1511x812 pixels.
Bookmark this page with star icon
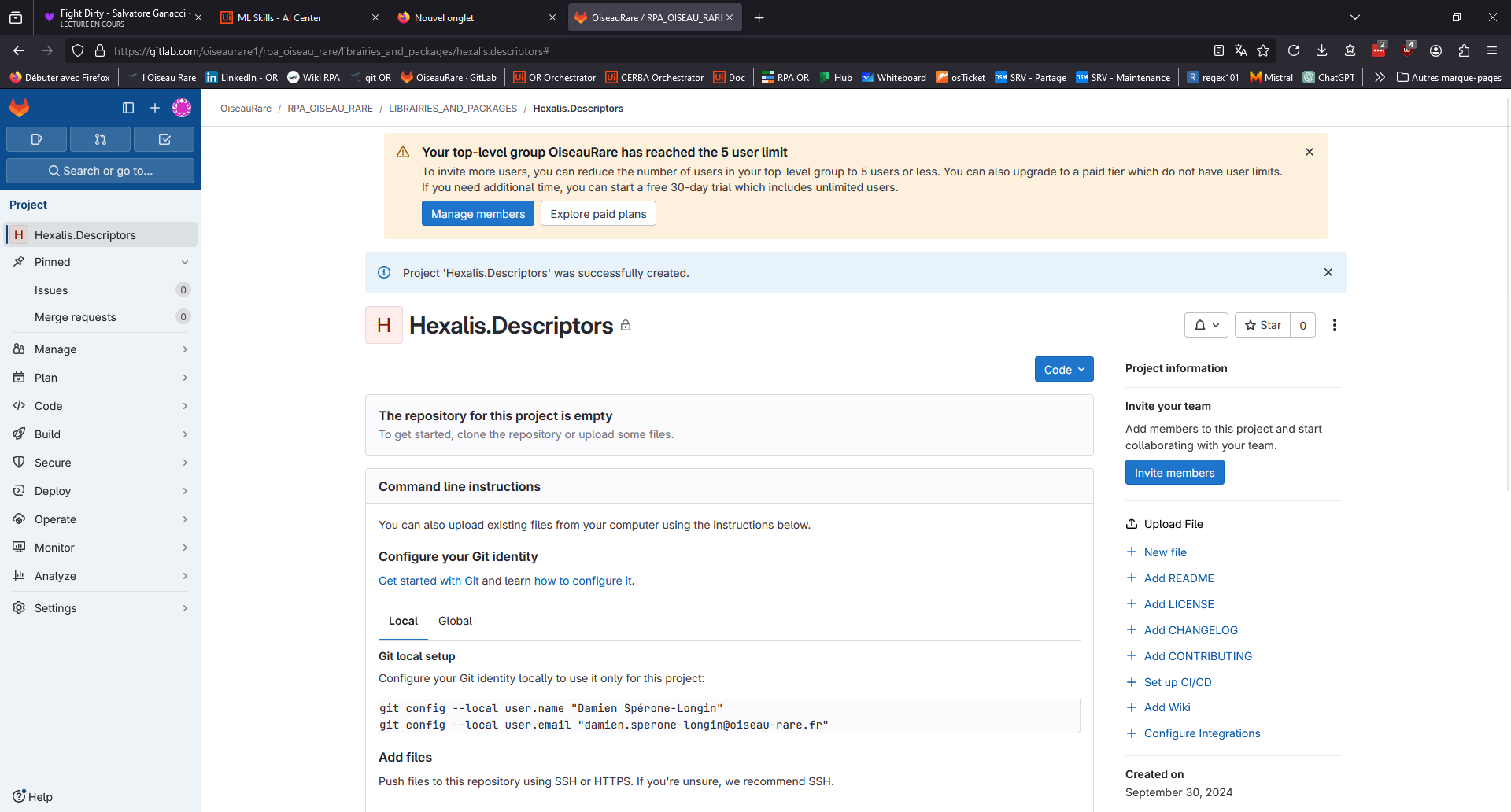(1263, 50)
